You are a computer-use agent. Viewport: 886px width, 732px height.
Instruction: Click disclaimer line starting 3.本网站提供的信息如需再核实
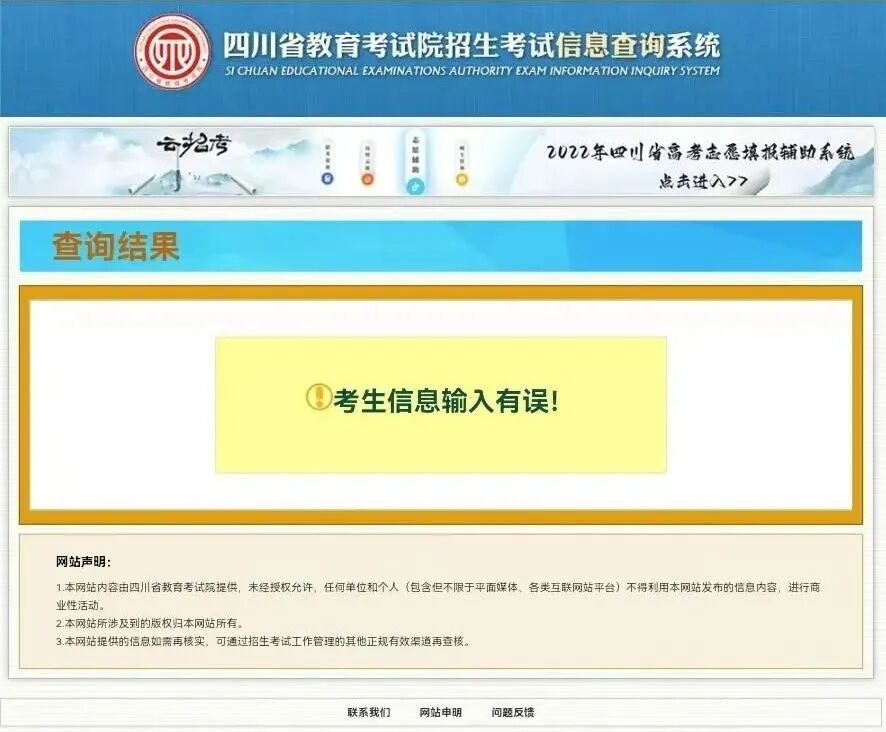point(263,642)
